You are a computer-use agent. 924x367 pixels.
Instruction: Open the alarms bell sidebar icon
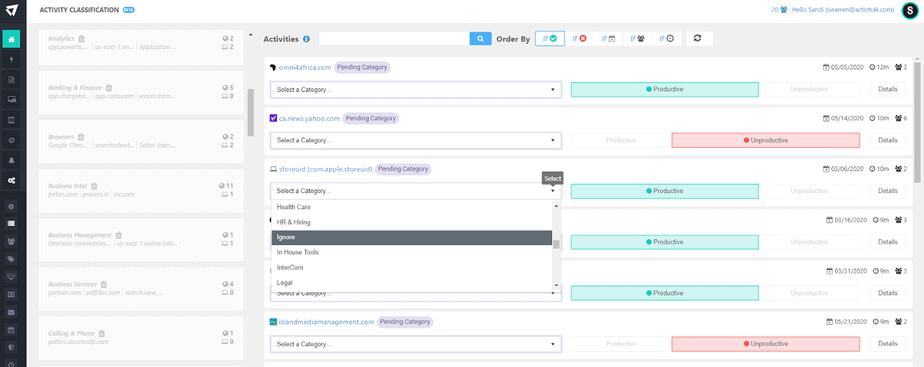tap(11, 160)
